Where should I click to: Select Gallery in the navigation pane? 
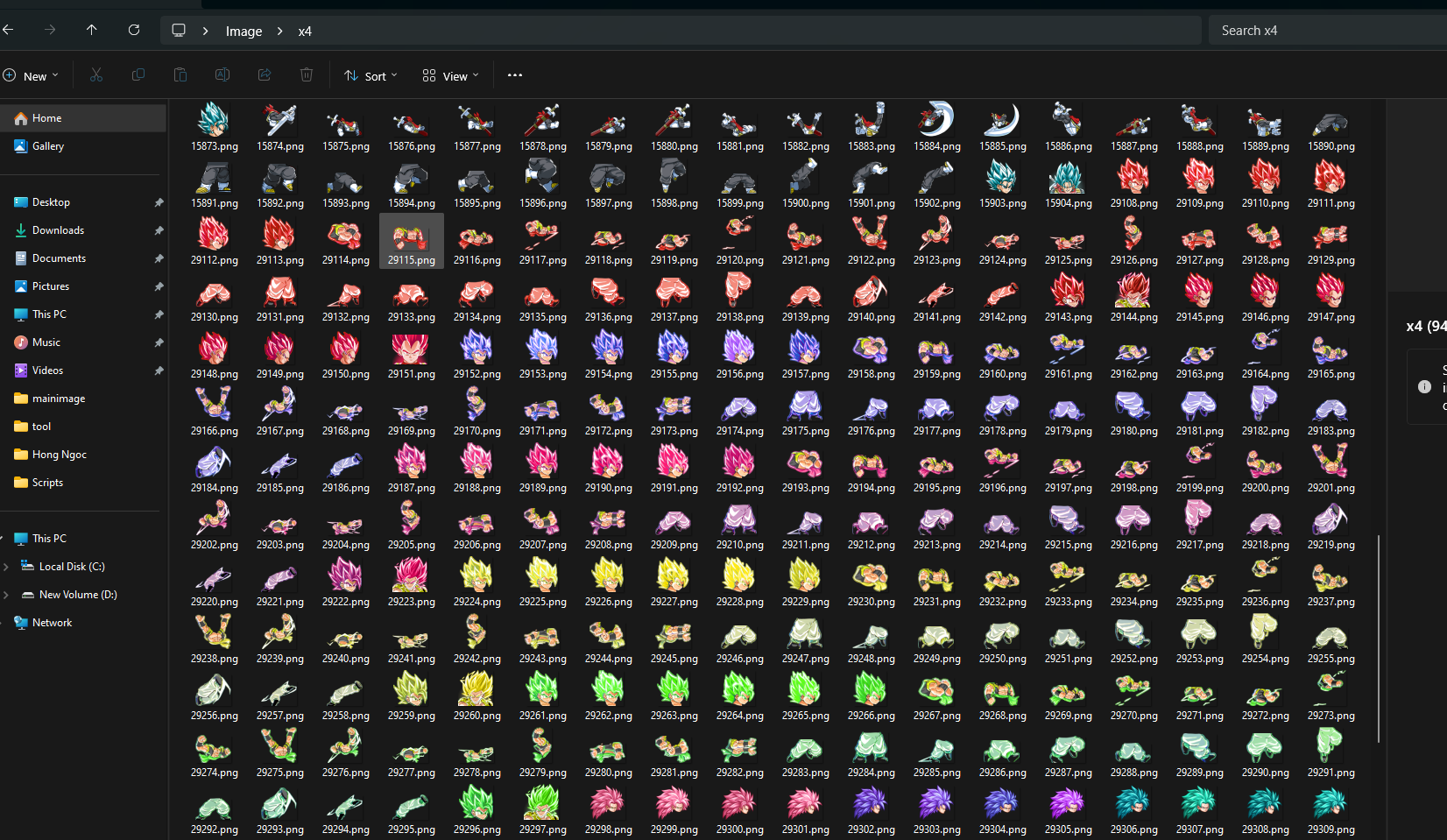point(48,146)
